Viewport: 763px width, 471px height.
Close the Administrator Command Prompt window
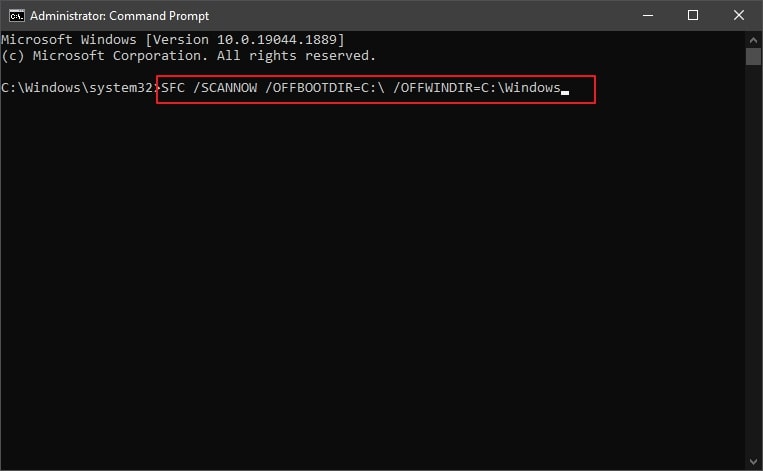pyautogui.click(x=739, y=16)
